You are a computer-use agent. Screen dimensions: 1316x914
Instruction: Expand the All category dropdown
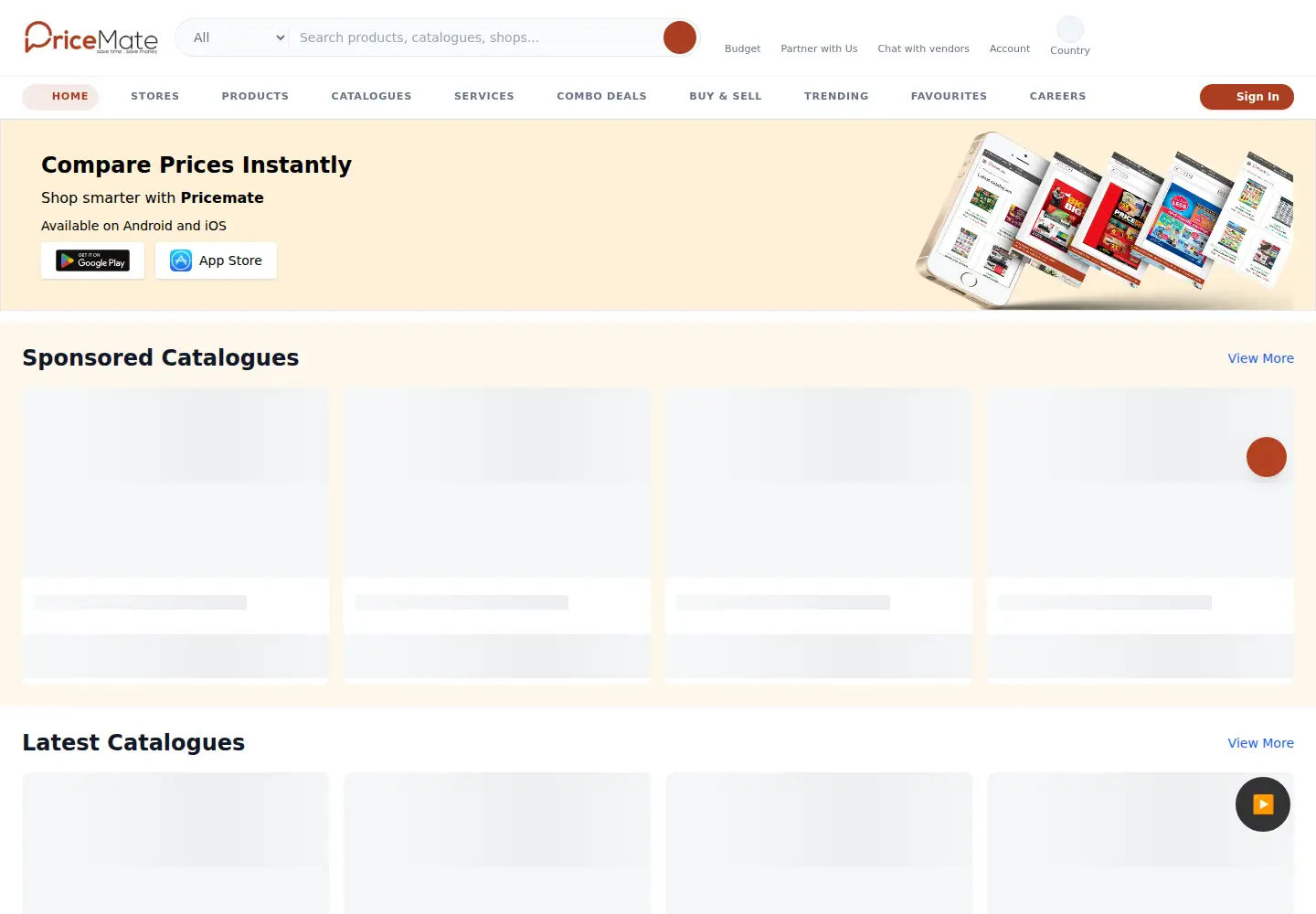click(239, 37)
